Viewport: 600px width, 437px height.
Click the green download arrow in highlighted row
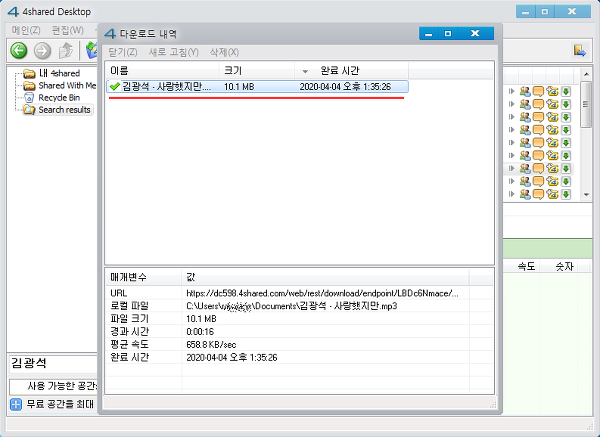click(566, 168)
